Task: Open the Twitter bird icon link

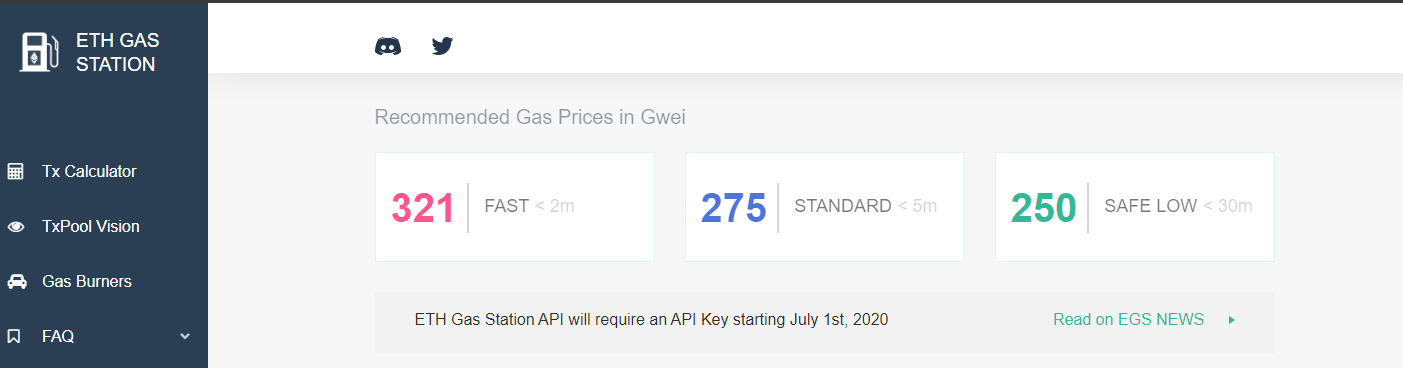Action: (x=442, y=46)
